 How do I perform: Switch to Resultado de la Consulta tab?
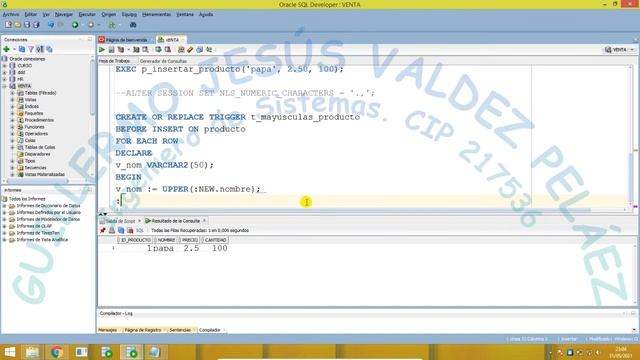point(176,221)
